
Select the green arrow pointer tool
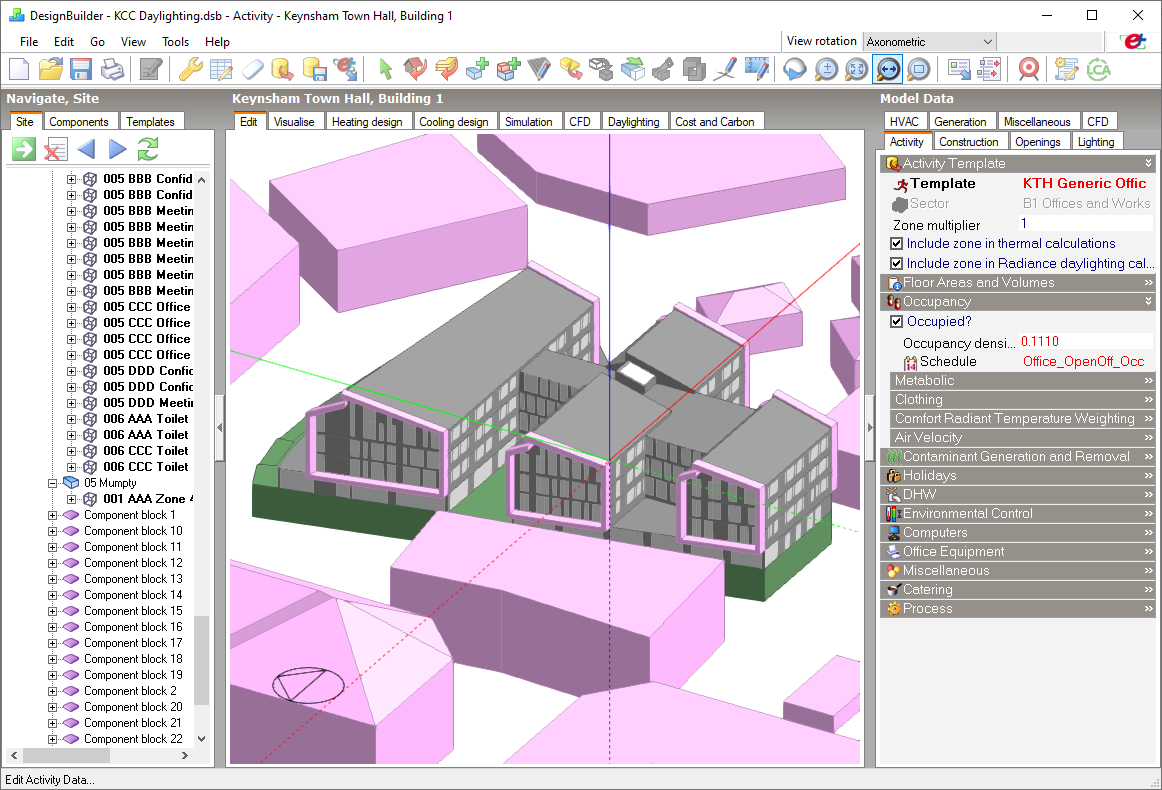[x=385, y=69]
